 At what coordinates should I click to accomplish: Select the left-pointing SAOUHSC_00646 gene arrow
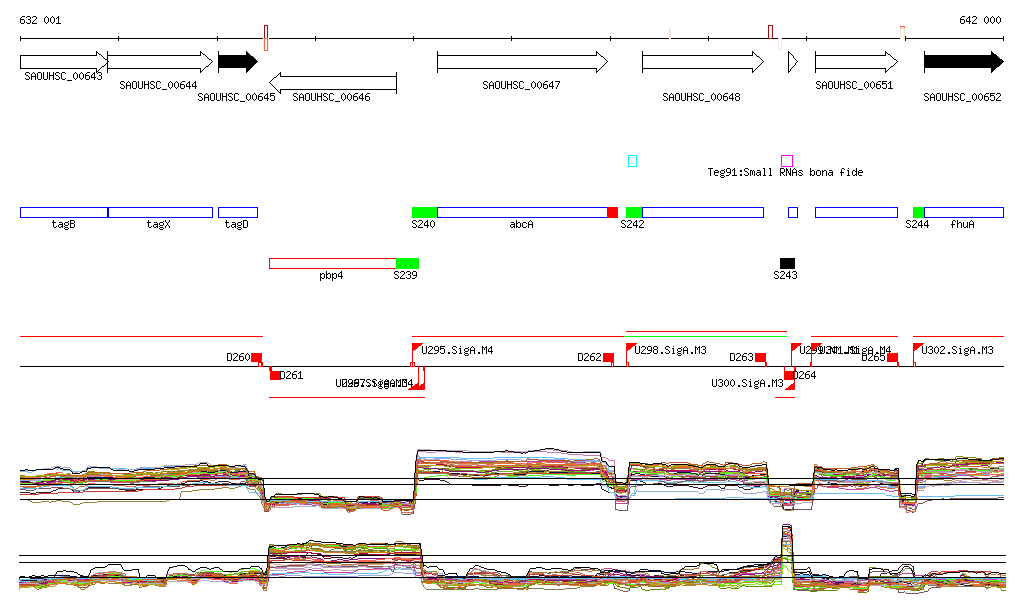pos(333,83)
